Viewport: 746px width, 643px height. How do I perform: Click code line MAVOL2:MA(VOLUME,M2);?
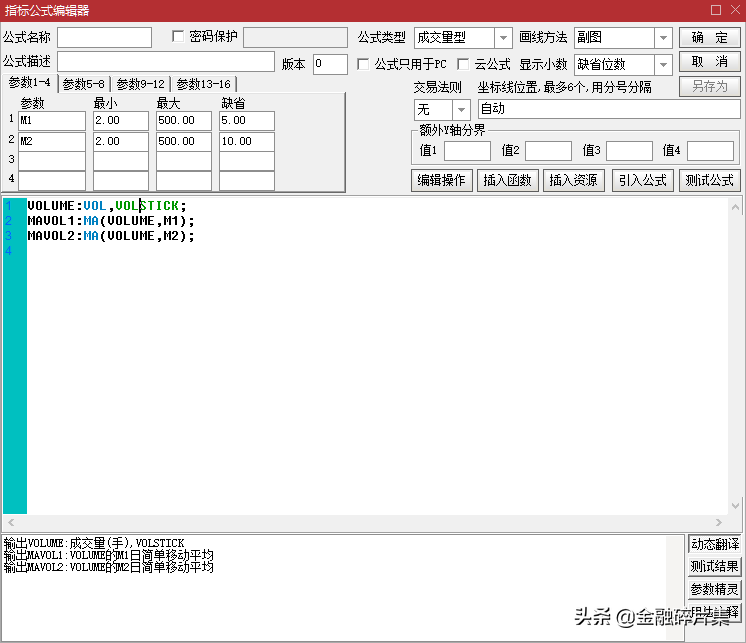(111, 236)
